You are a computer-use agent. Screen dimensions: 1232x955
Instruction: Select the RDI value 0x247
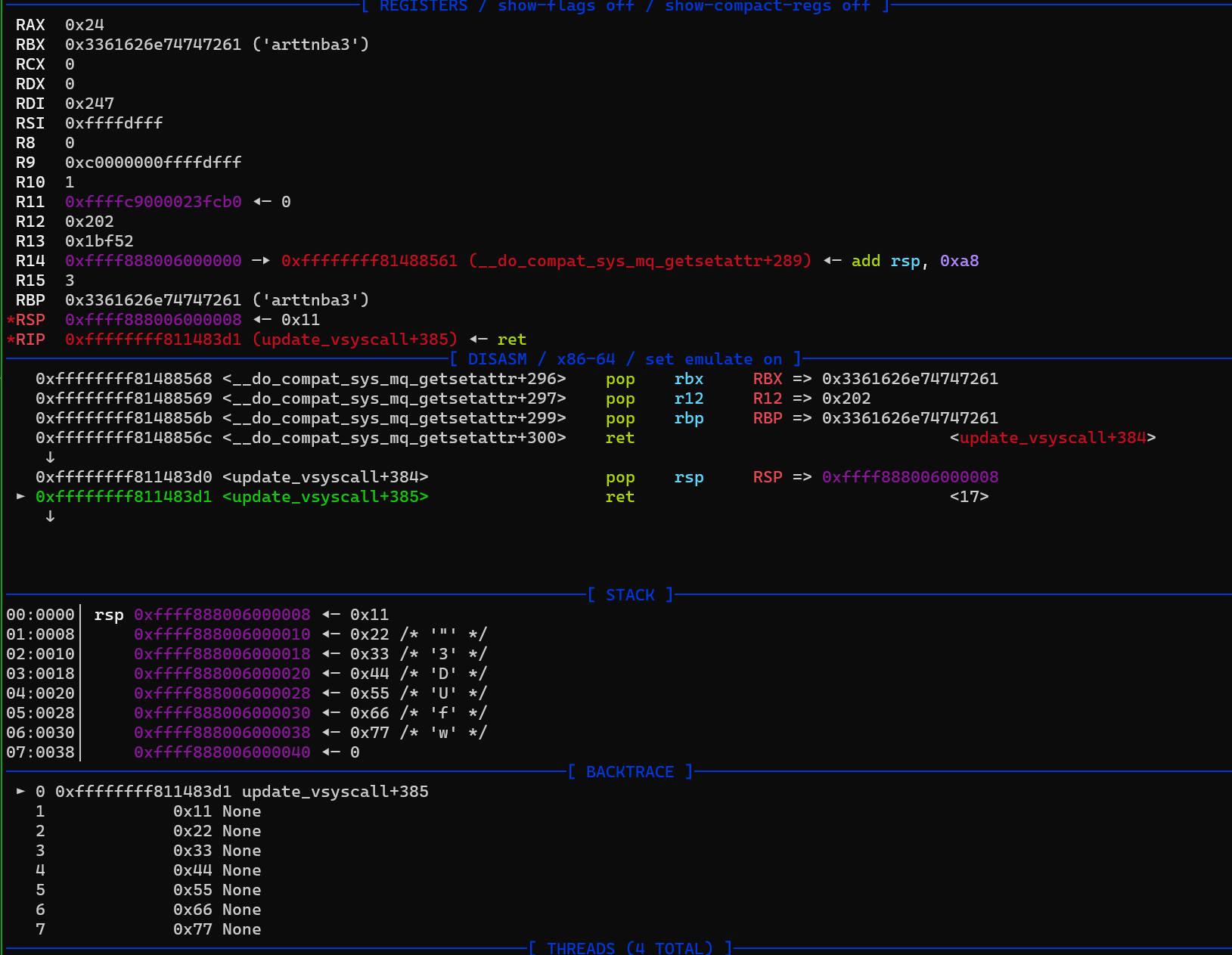(x=89, y=104)
